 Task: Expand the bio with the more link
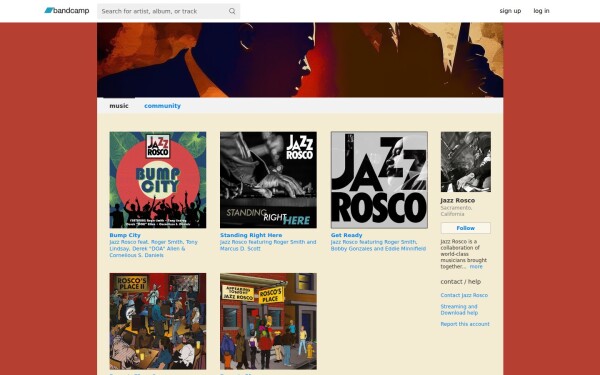(476, 267)
